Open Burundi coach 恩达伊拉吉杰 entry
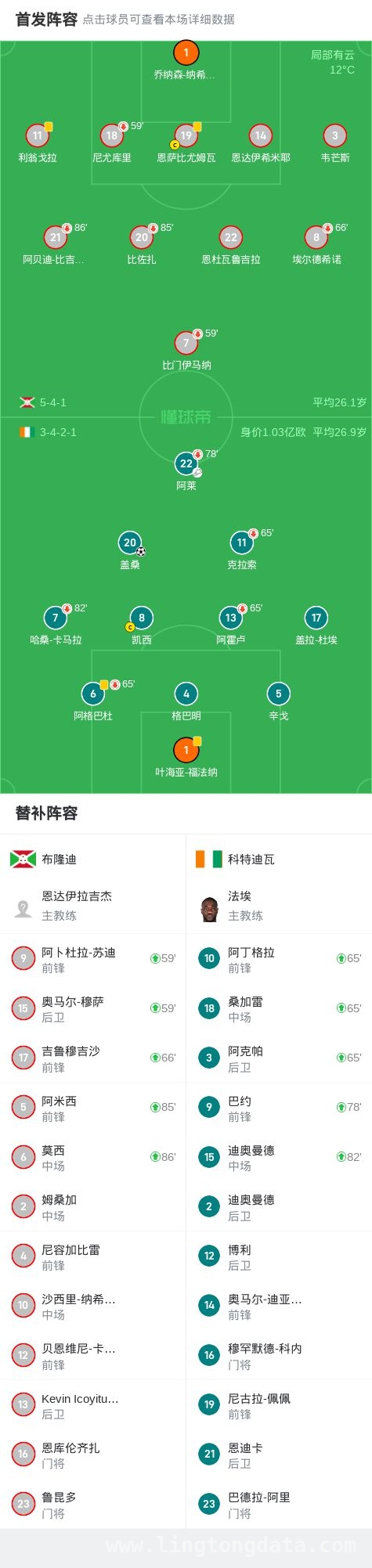This screenshot has width=372, height=1568. pyautogui.click(x=93, y=907)
